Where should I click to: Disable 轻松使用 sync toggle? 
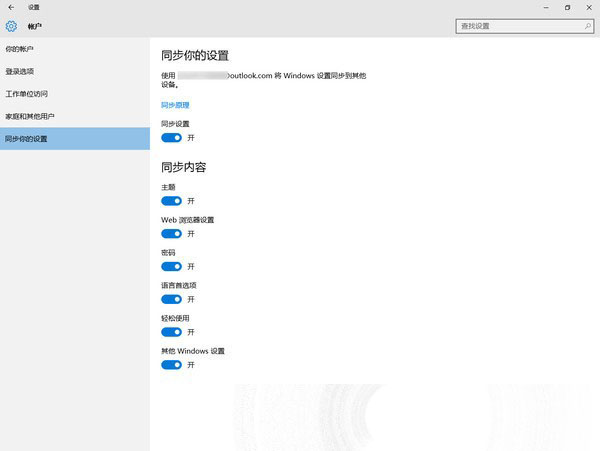point(171,332)
